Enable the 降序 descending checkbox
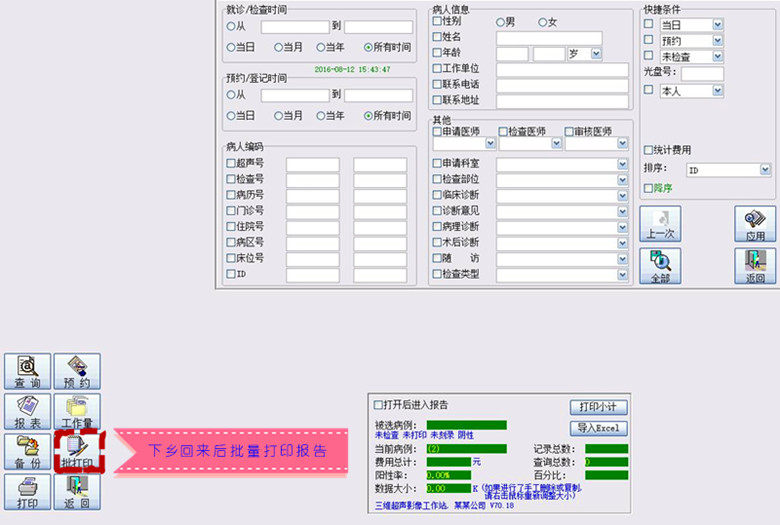780x525 pixels. click(x=648, y=188)
